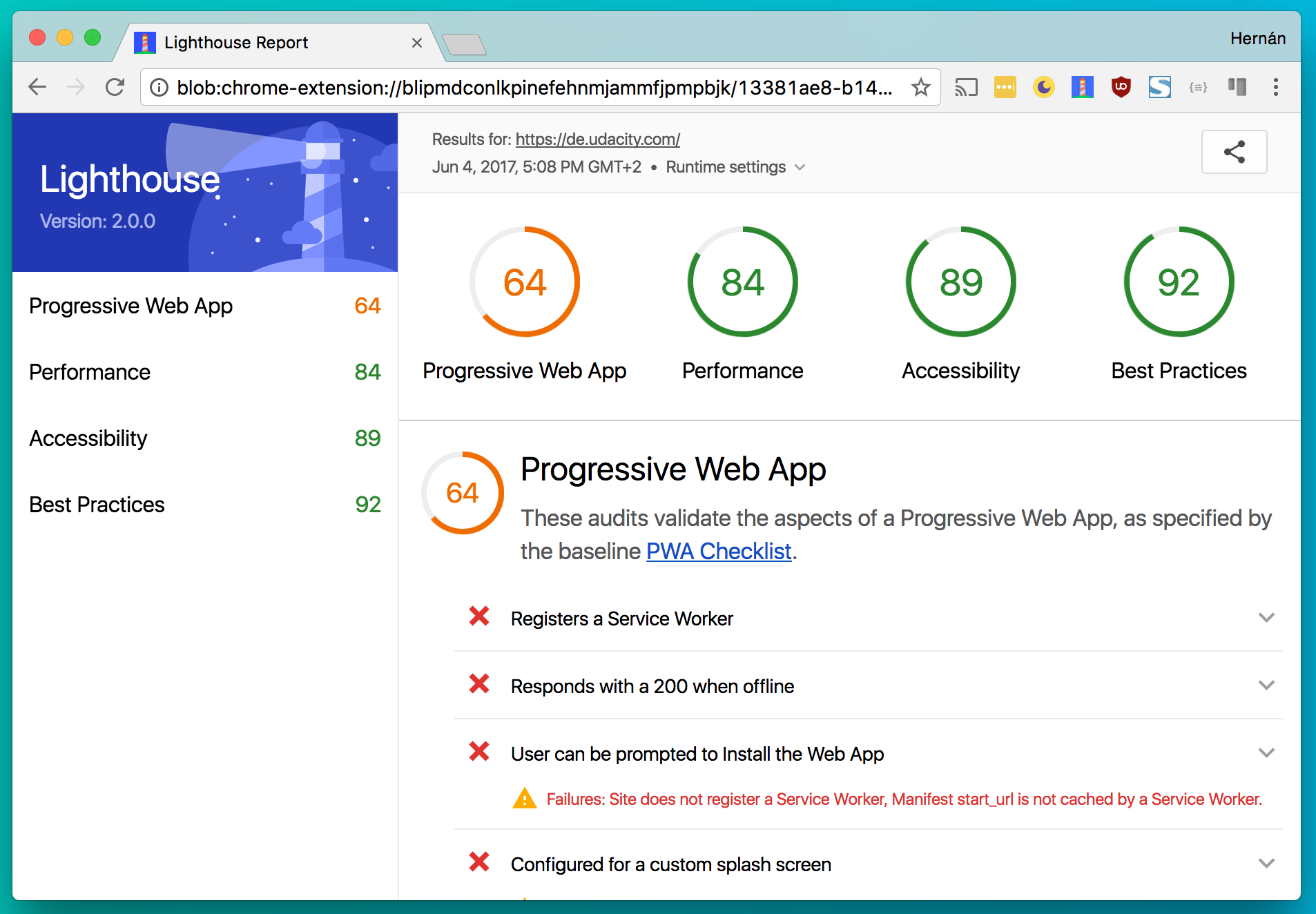The width and height of the screenshot is (1316, 914).
Task: Click the yellow moon extension icon
Action: pos(1043,88)
